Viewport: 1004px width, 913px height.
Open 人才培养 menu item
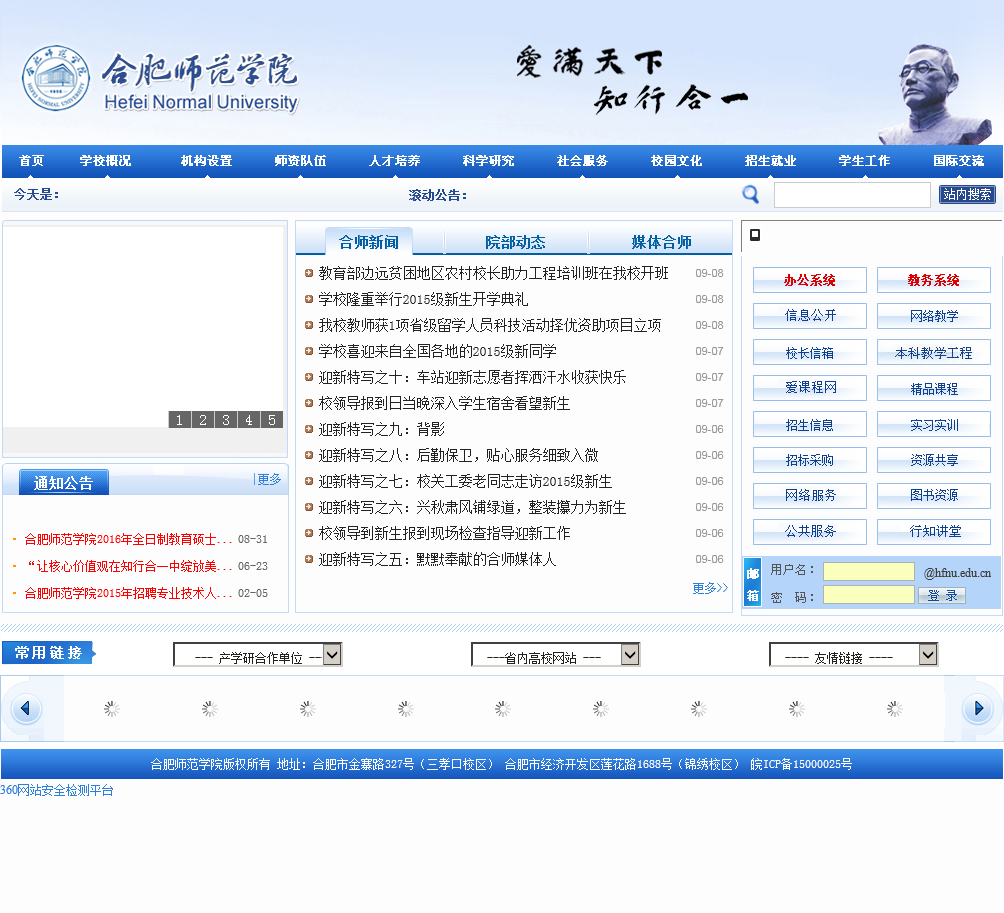pyautogui.click(x=394, y=161)
